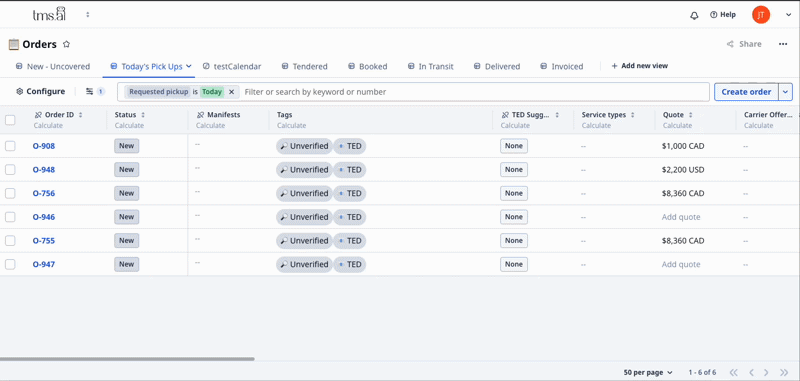Click Calculate under the Tags column

[x=291, y=125]
